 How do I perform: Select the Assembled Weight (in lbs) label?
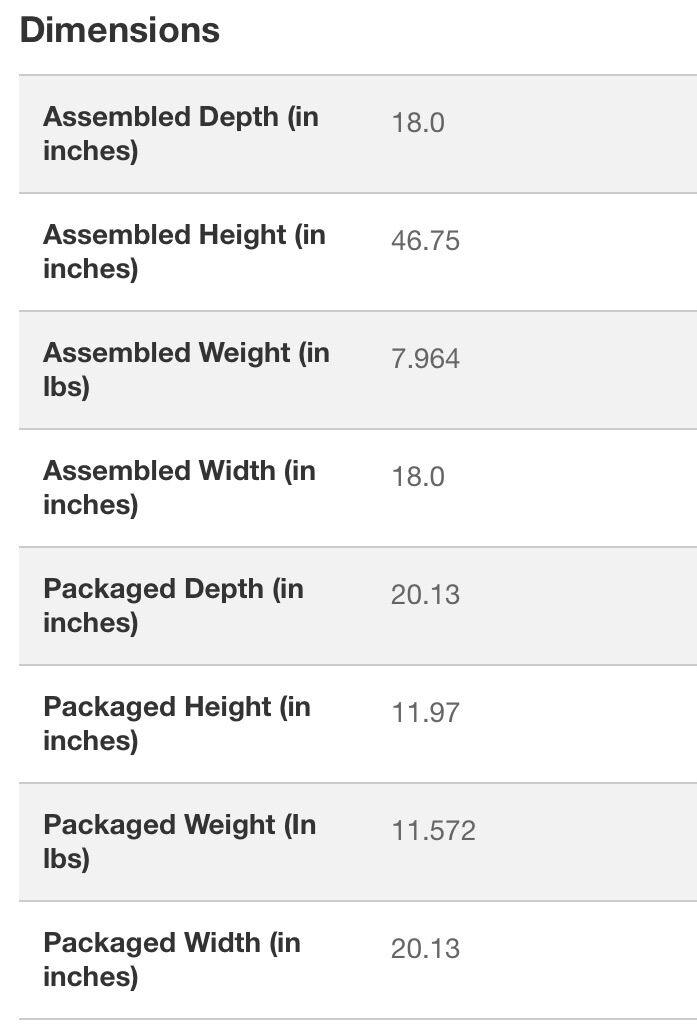point(186,370)
